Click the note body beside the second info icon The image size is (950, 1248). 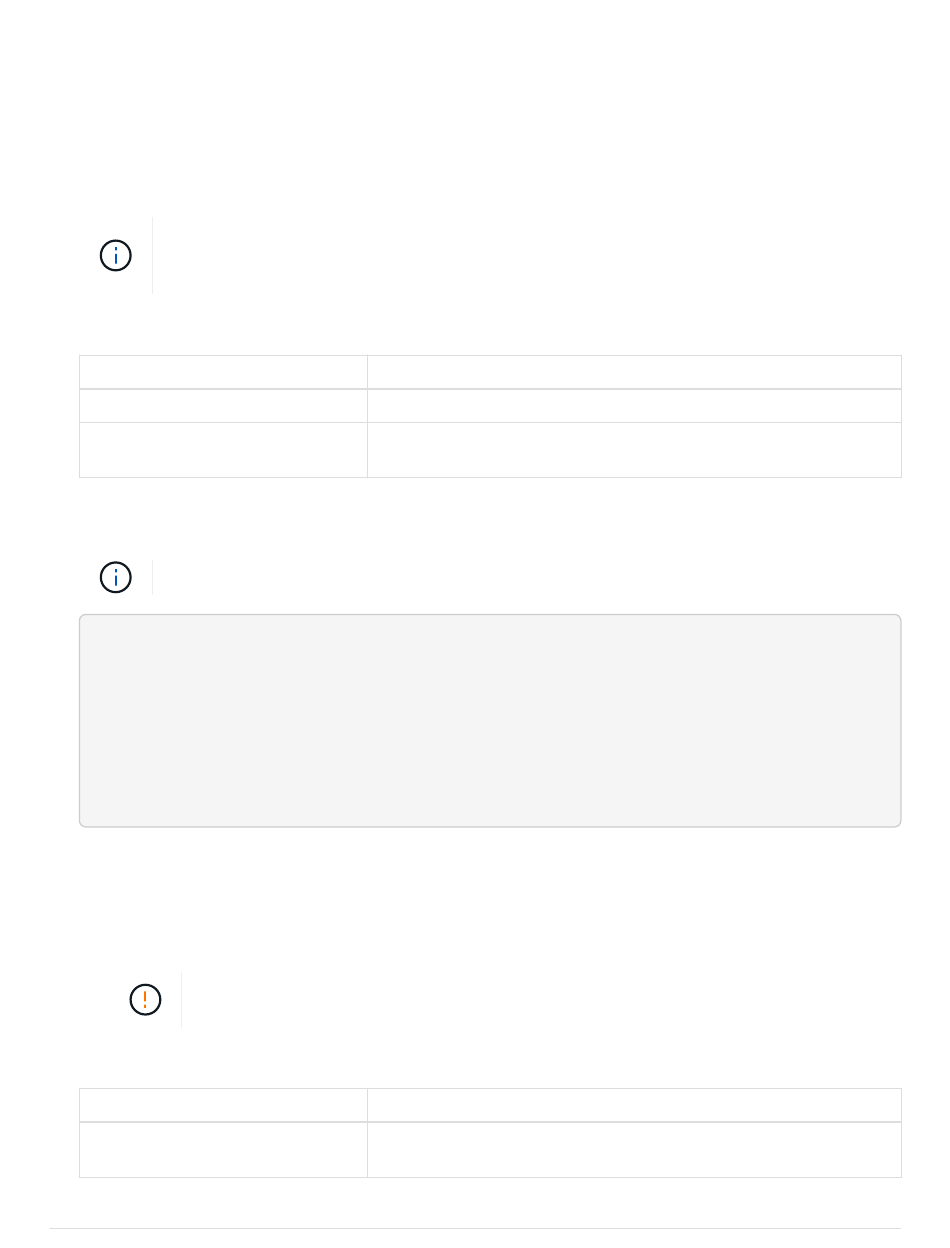pos(527,577)
